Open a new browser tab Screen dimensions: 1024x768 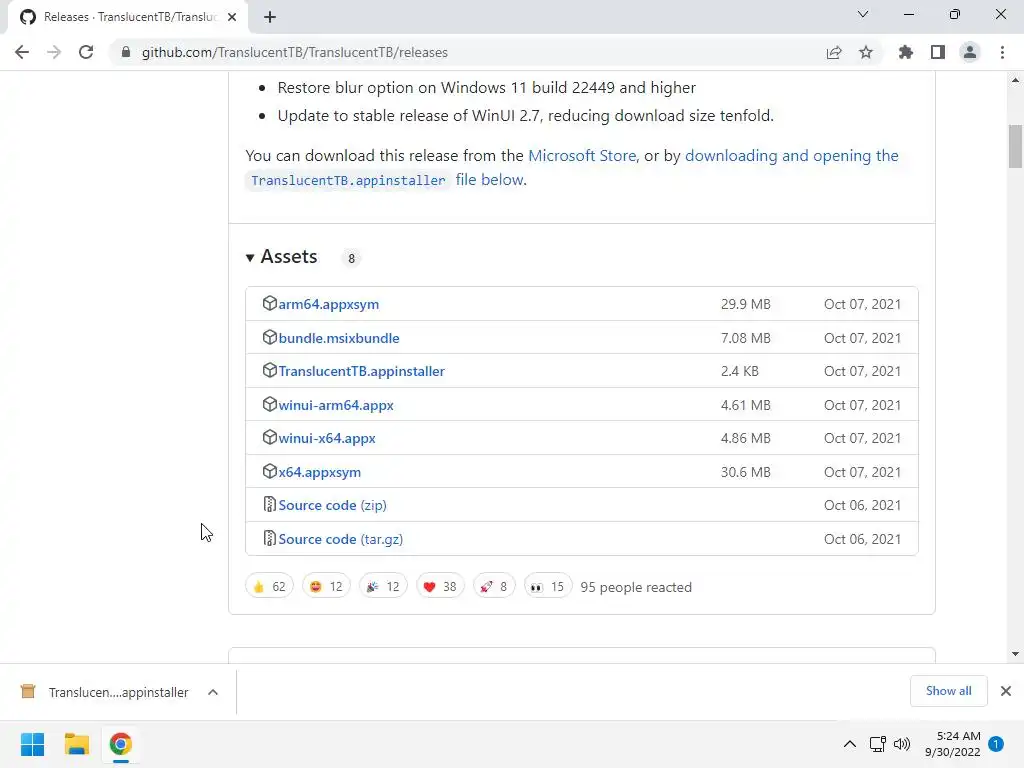tap(270, 16)
